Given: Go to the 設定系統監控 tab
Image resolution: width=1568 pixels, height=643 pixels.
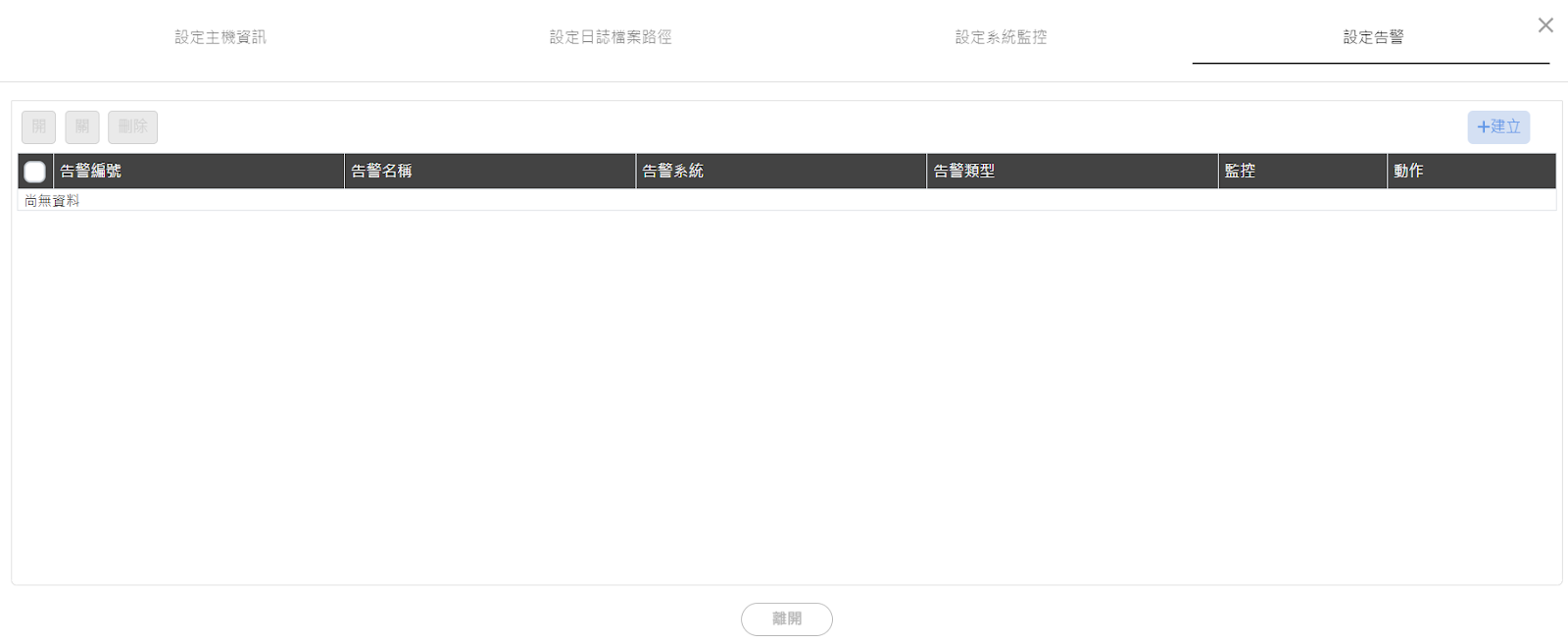Looking at the screenshot, I should [x=1002, y=37].
